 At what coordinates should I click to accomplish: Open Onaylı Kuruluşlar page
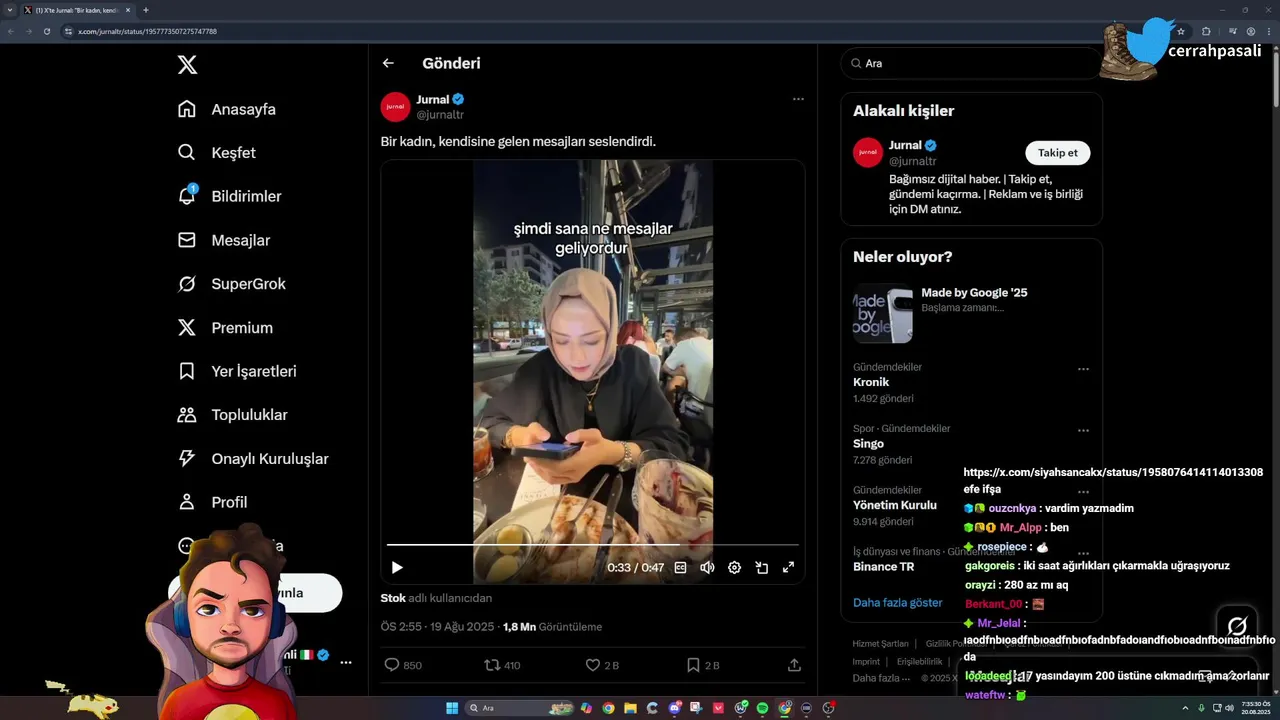(x=252, y=458)
